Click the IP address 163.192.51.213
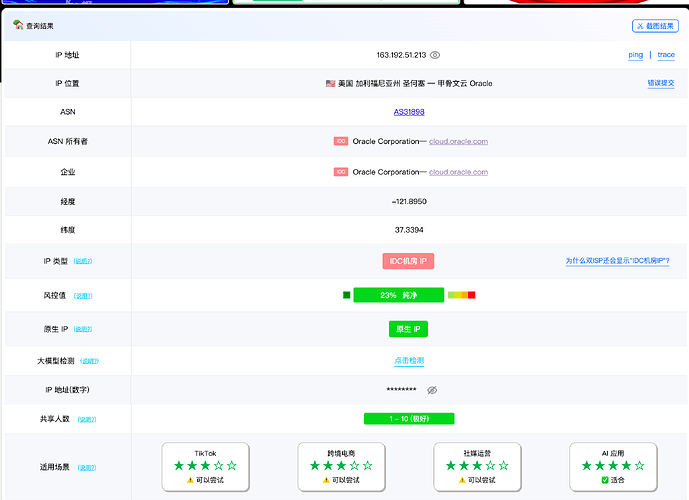The image size is (689, 500). tap(401, 55)
